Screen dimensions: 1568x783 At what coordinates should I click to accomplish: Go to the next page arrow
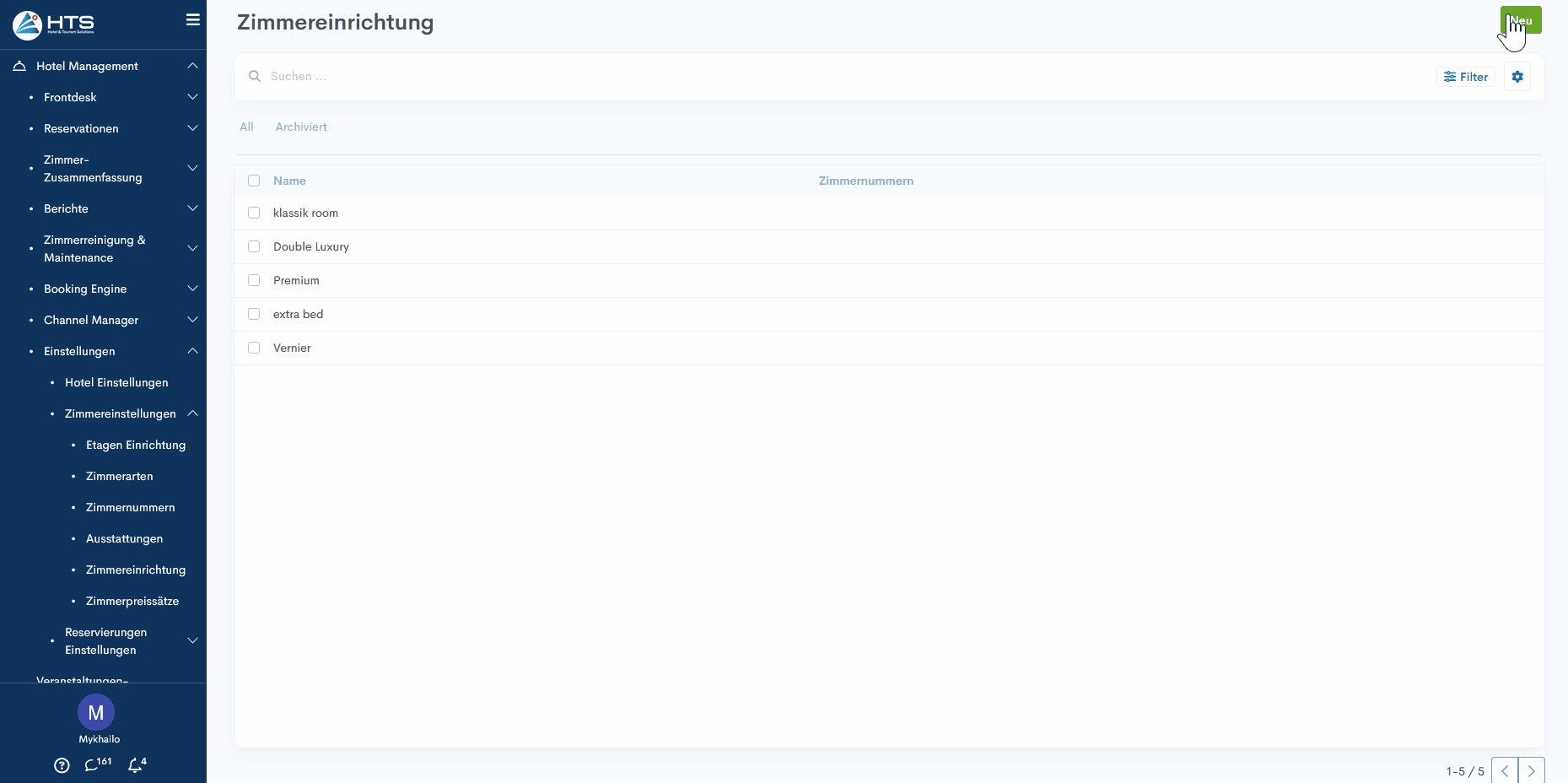1531,770
